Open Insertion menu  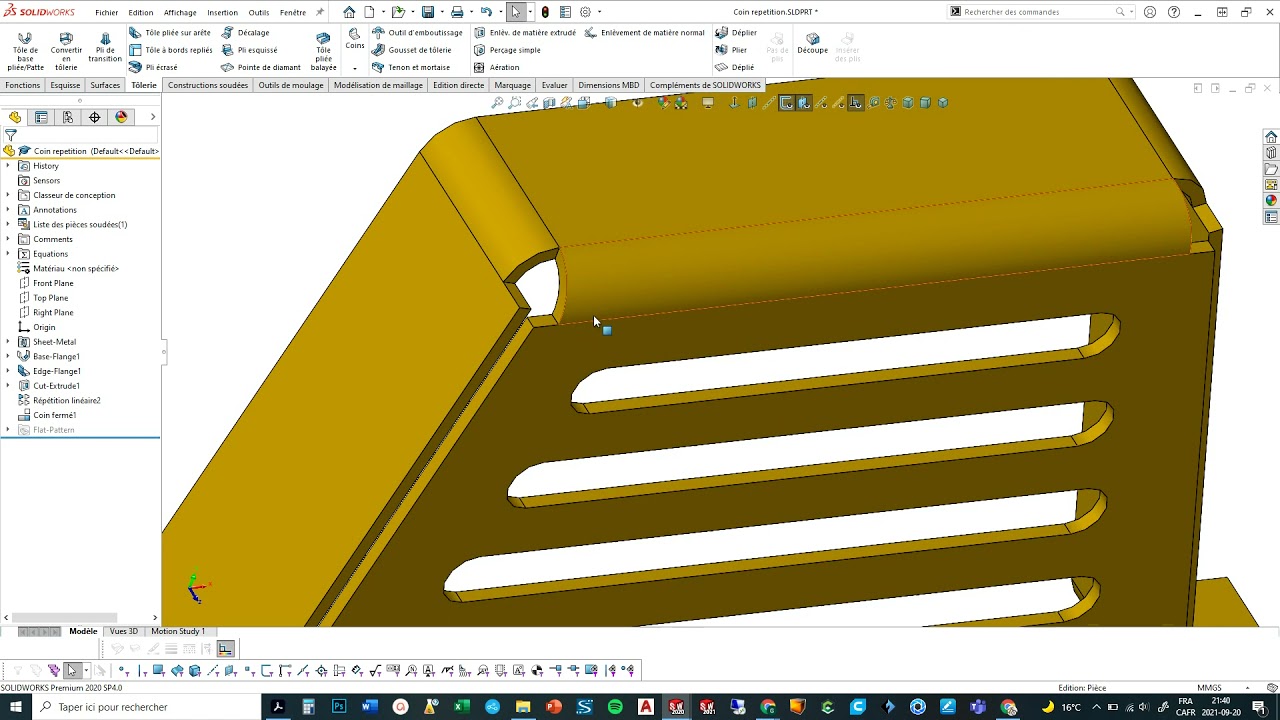(222, 12)
